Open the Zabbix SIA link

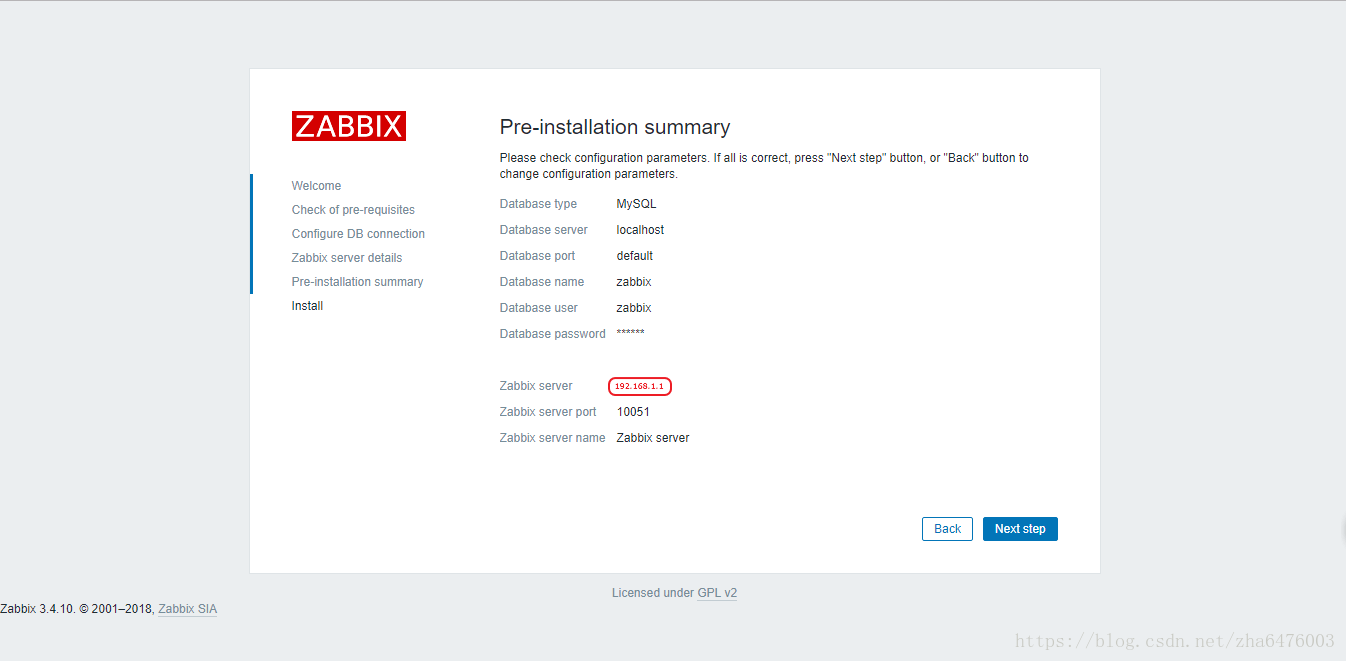(x=187, y=608)
